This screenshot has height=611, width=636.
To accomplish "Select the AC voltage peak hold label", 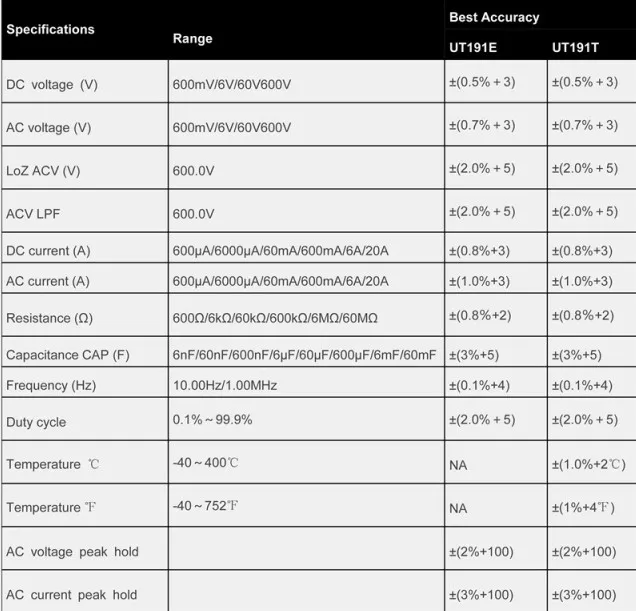I will pos(72,552).
